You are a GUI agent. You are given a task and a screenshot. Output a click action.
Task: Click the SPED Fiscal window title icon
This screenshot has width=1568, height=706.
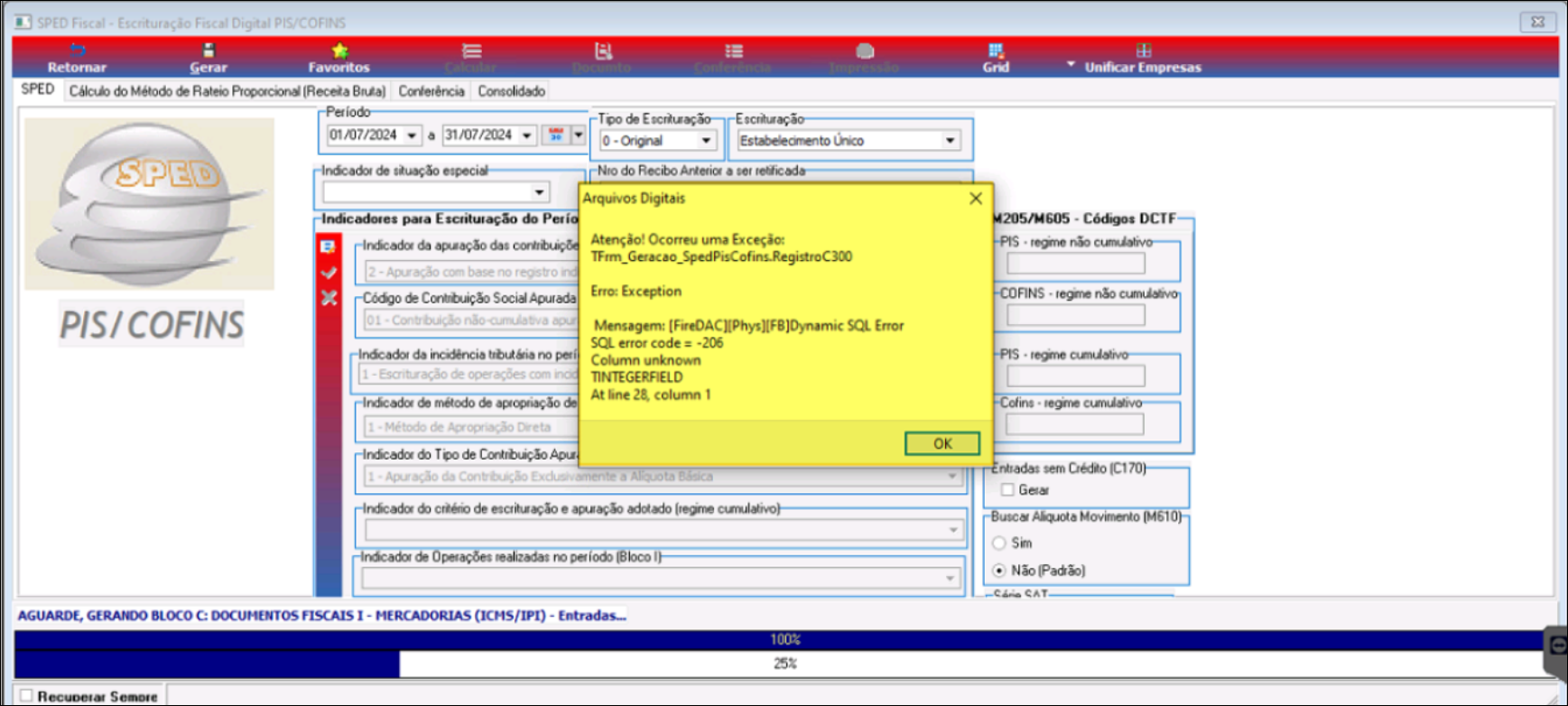[23, 22]
